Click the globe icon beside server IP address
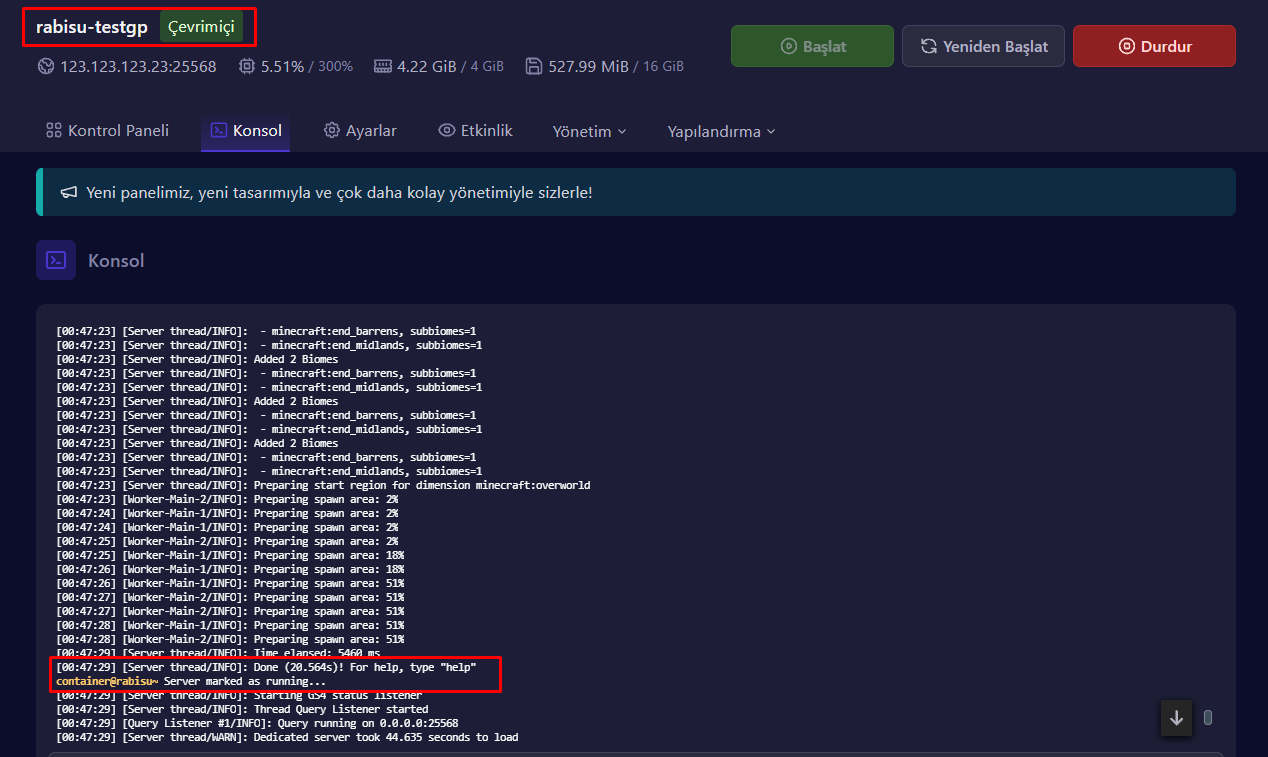1268x757 pixels. coord(46,67)
